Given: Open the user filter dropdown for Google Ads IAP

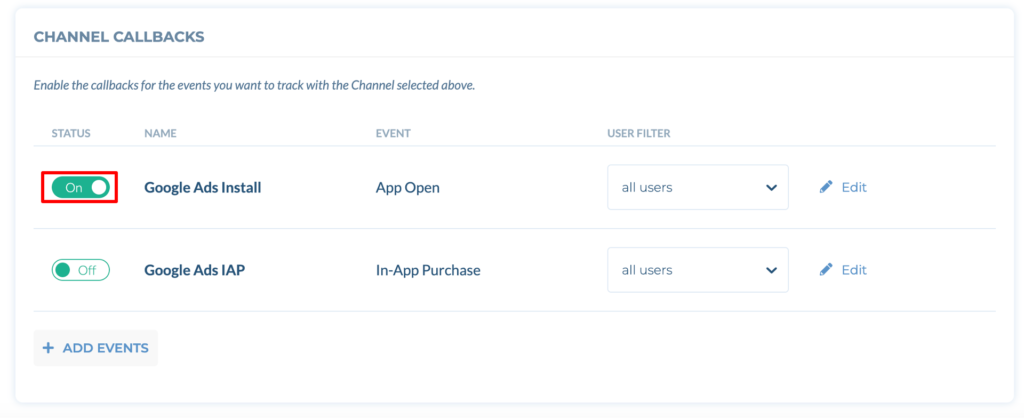Looking at the screenshot, I should (x=697, y=270).
